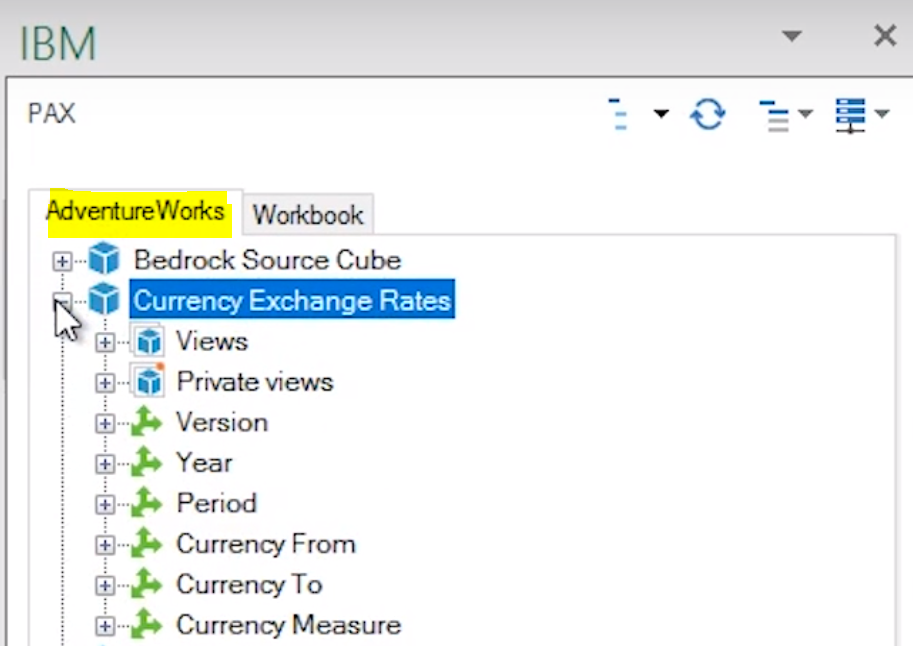Select the Currency Measure label
Viewport: 913px width, 646px height.
(x=289, y=625)
